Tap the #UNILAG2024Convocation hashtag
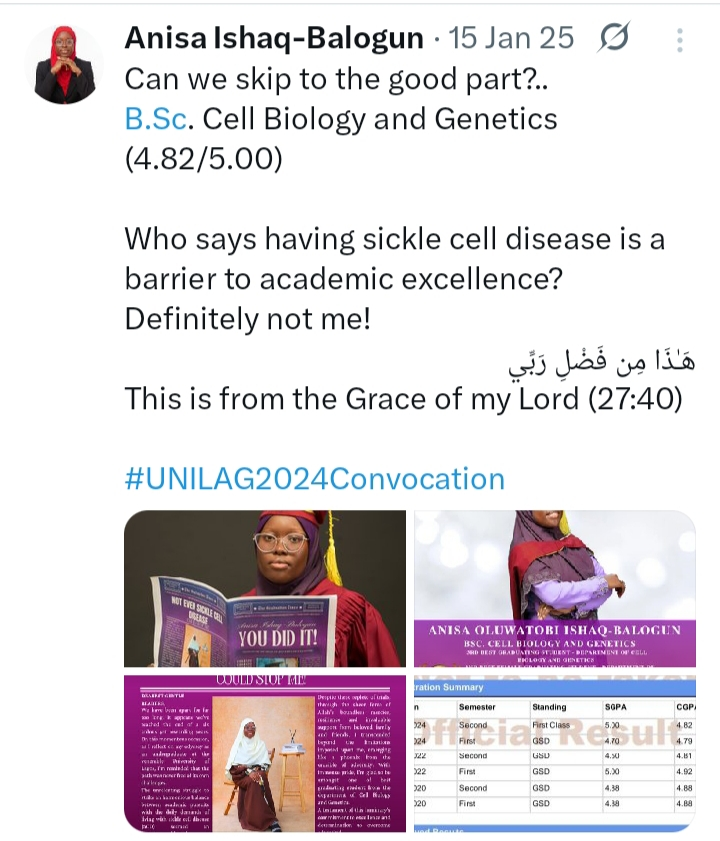 point(314,478)
